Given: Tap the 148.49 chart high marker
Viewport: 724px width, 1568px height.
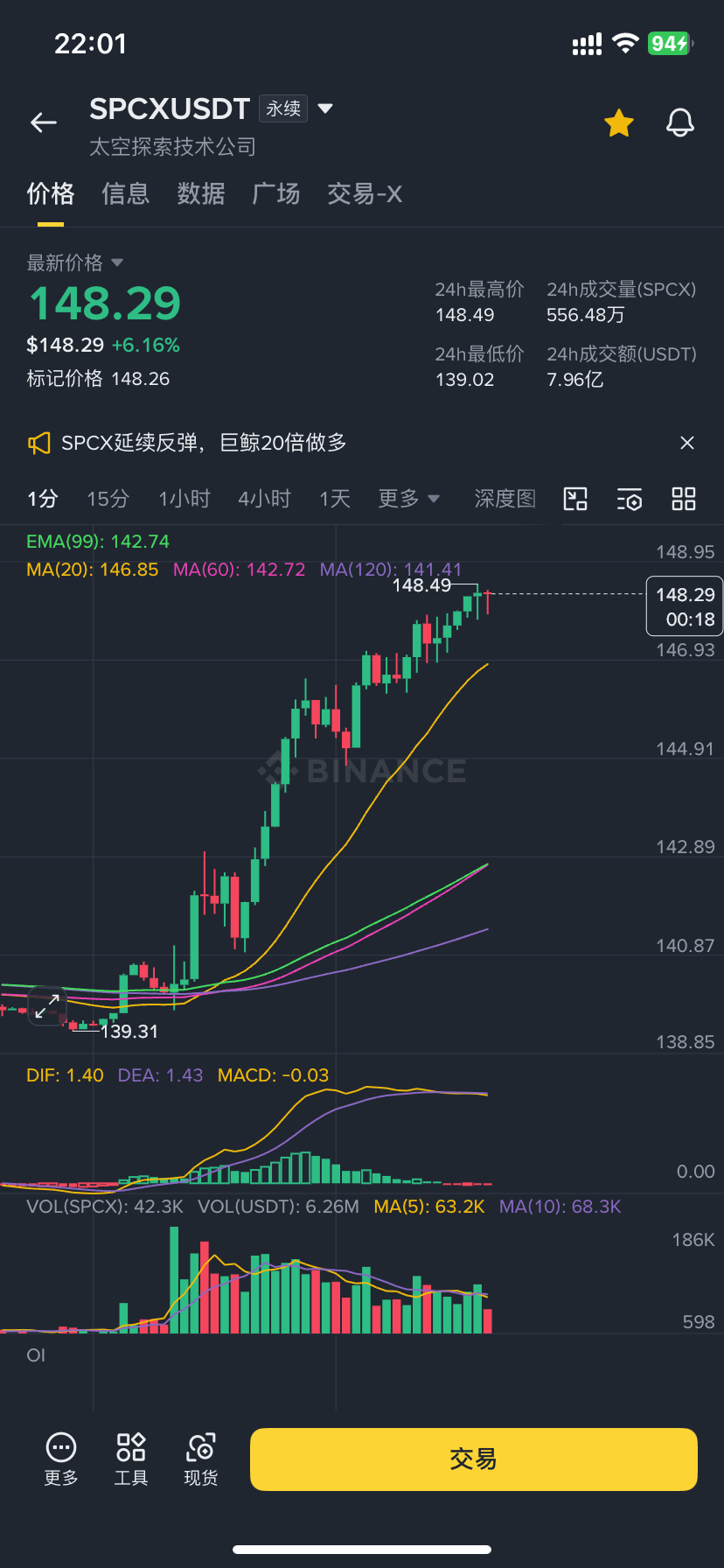Looking at the screenshot, I should [421, 585].
